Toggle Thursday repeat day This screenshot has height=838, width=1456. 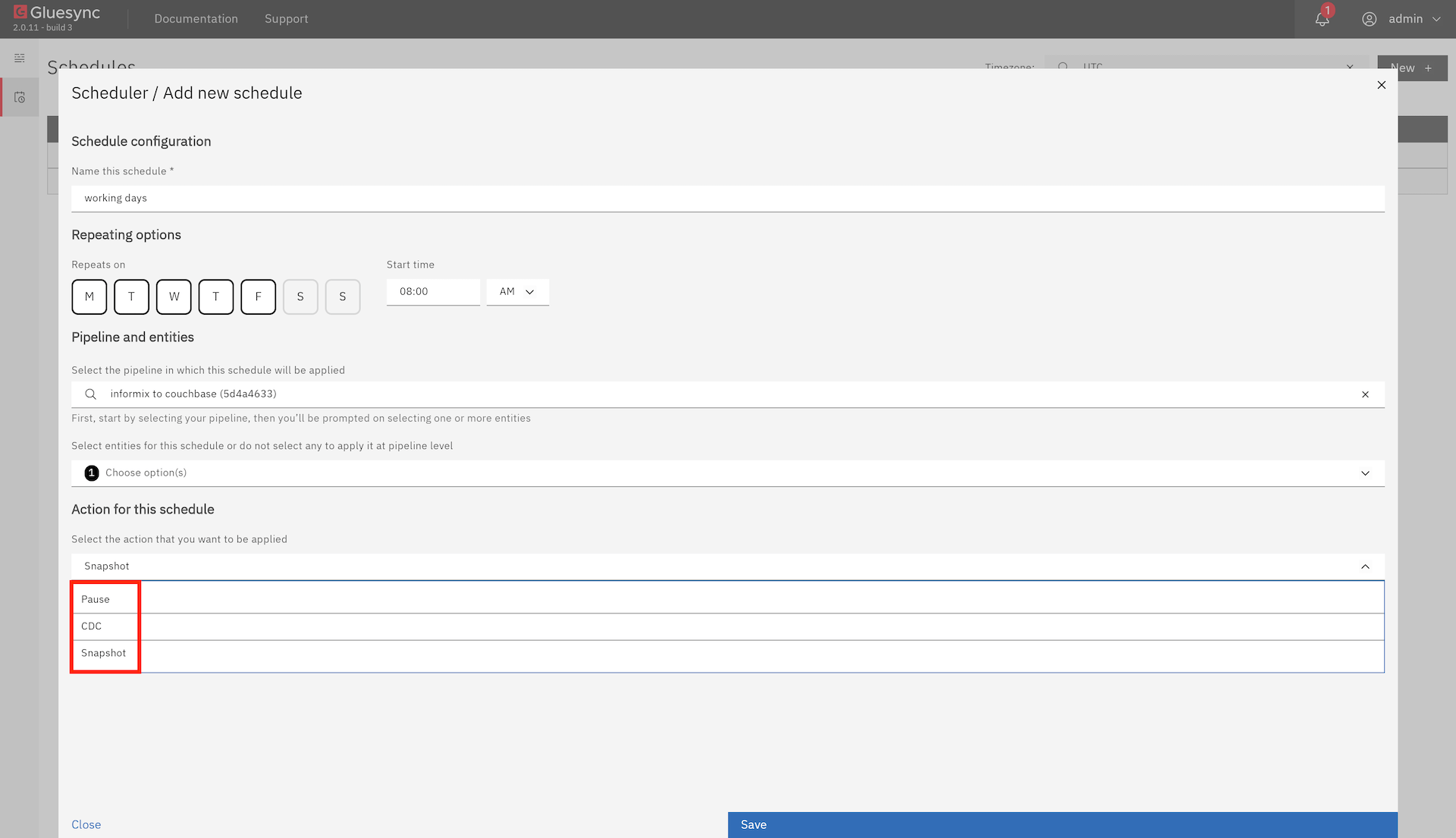click(216, 297)
